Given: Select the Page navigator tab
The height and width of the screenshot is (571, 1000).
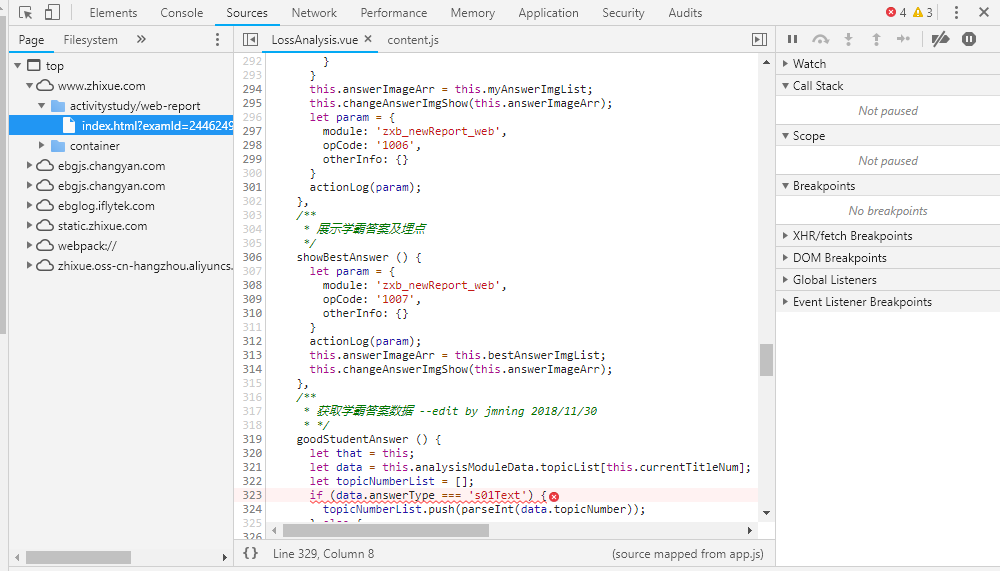Looking at the screenshot, I should (x=31, y=40).
